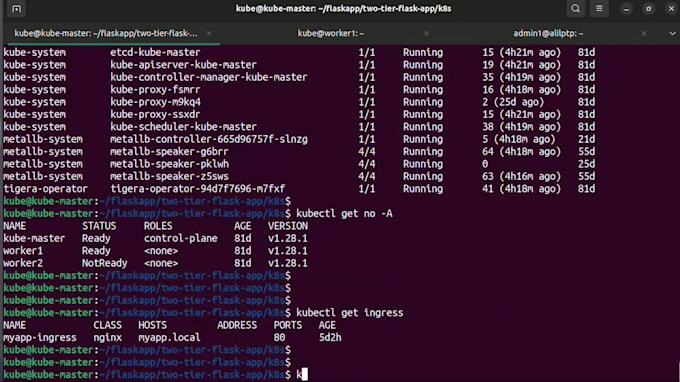Select text kube-apiserver-kube-master
680x382 pixels.
pos(183,65)
